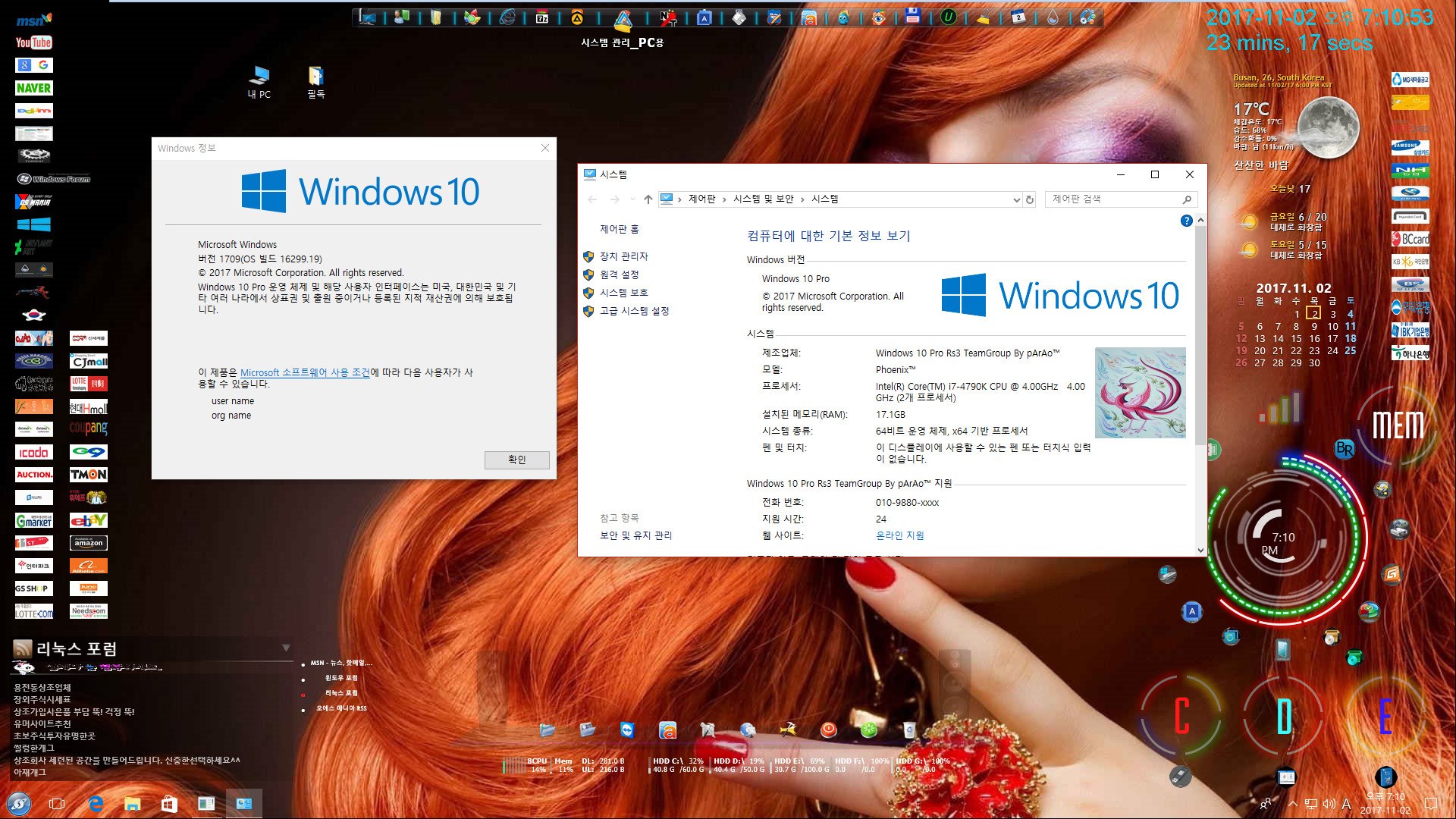Open the 필독 folder icon on desktop
Viewport: 1456px width, 819px height.
tap(316, 82)
